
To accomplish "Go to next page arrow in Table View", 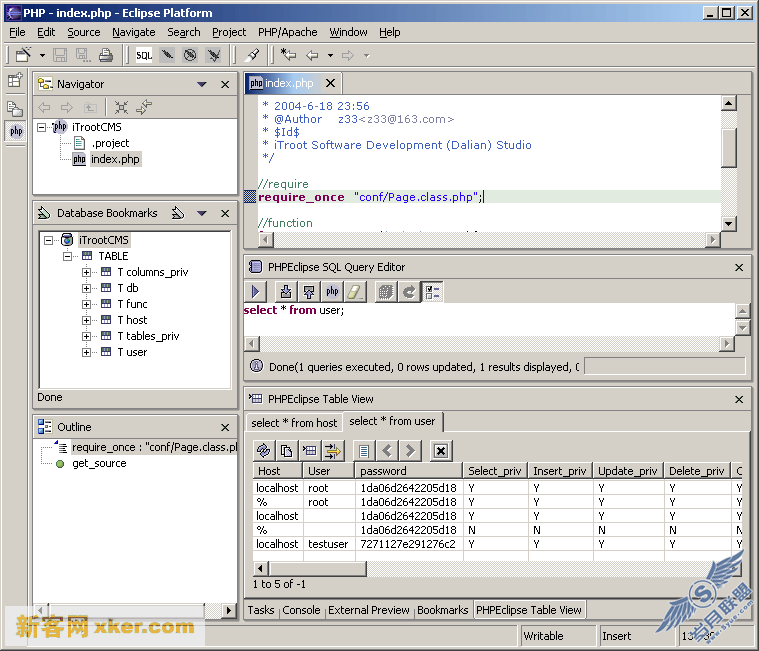I will pos(410,451).
